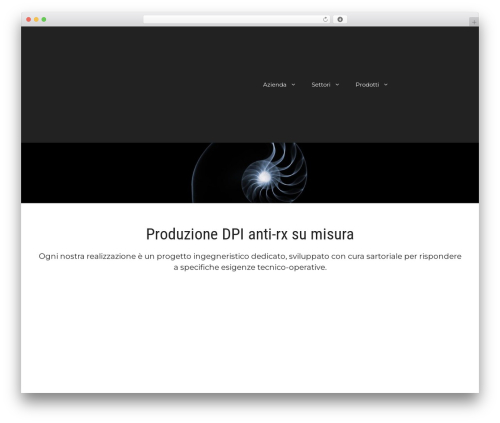Click the heading Produzione DPI anti-rx su misura
The height and width of the screenshot is (423, 500).
pyautogui.click(x=250, y=234)
